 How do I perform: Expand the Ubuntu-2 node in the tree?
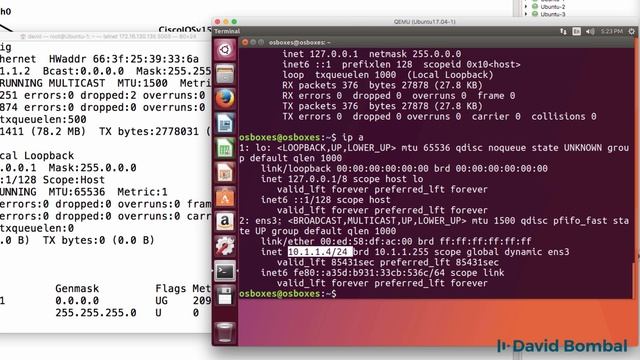[x=526, y=7]
